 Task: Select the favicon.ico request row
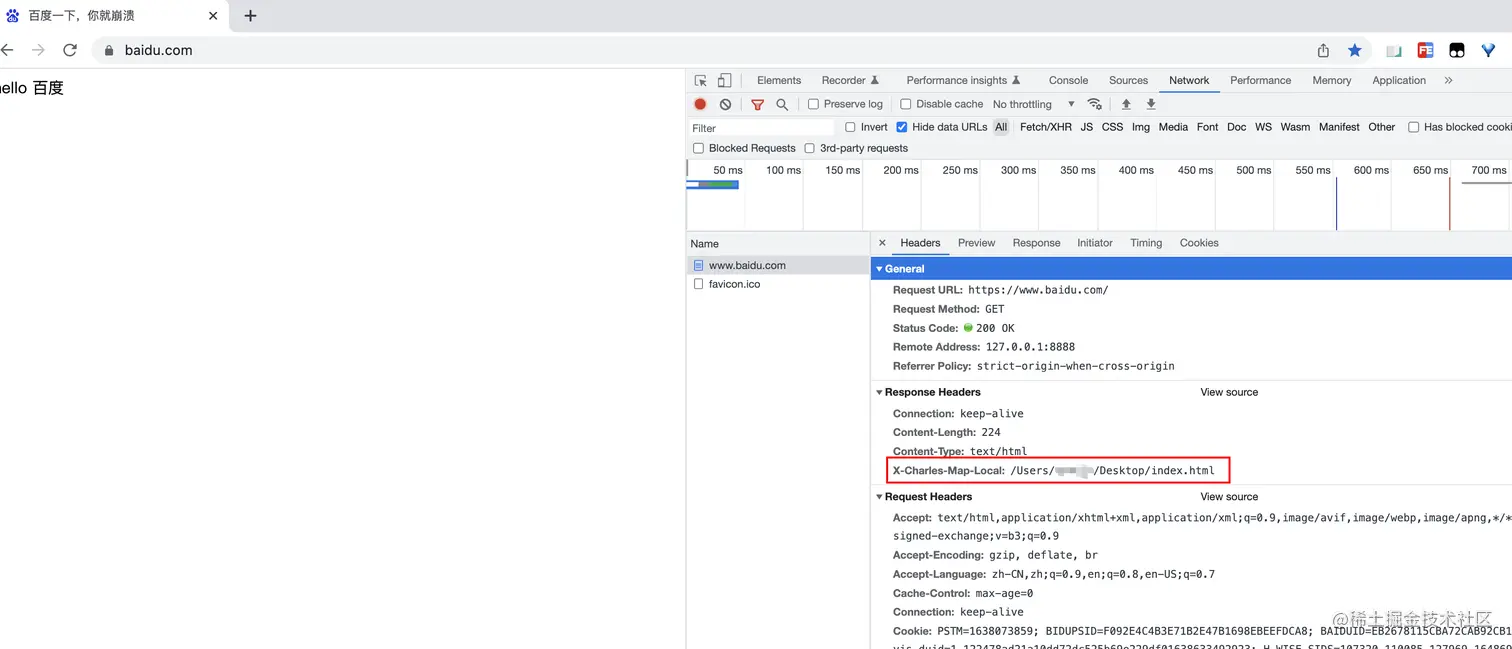click(778, 284)
